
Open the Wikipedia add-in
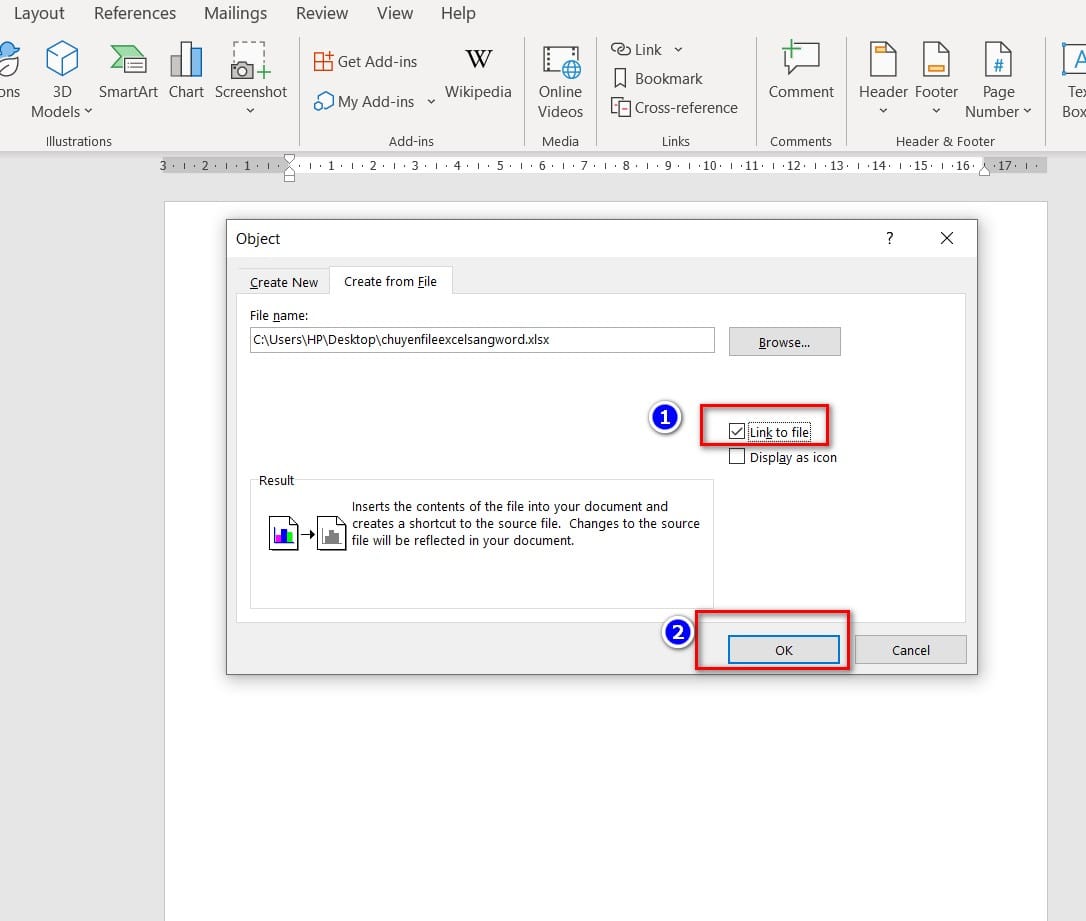tap(478, 72)
